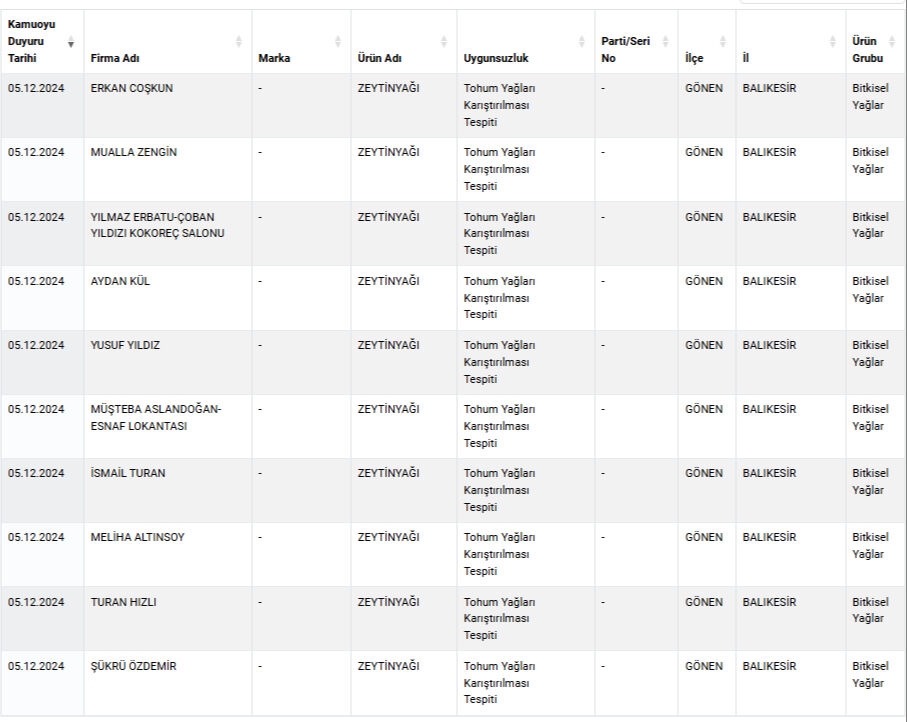The width and height of the screenshot is (907, 722).
Task: Click MÜŞTEBA ASLANDOĞAN-ESNAF LOKANTASI firm name
Action: coord(155,417)
